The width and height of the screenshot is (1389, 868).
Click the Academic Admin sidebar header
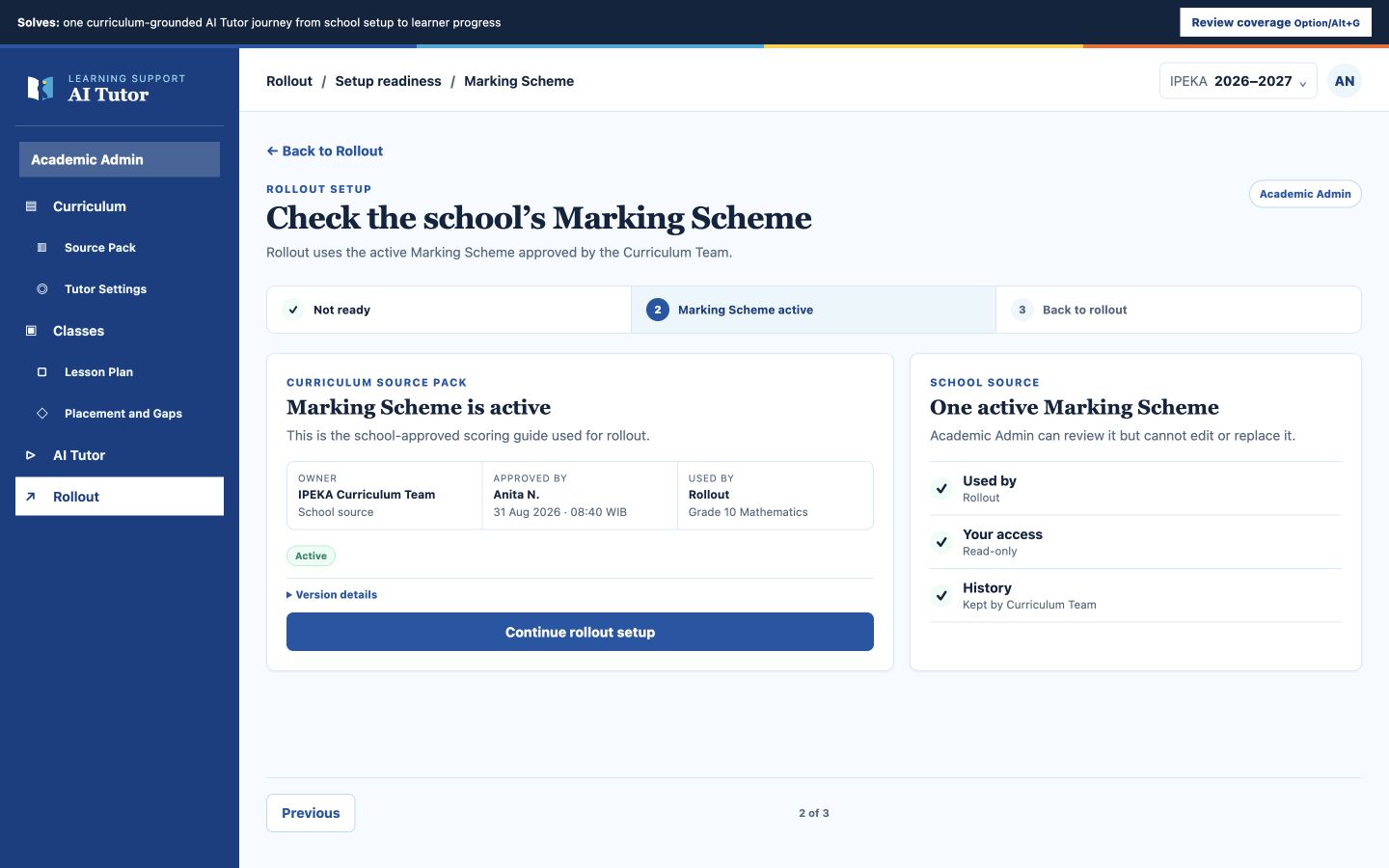click(x=120, y=159)
